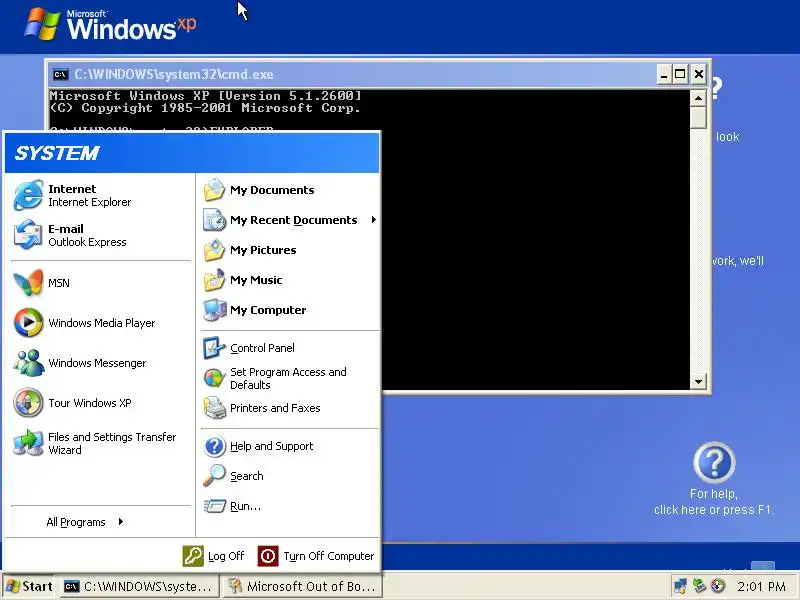Click the "Windows Media Player" label
Screen dimensions: 800x600
coord(102,323)
